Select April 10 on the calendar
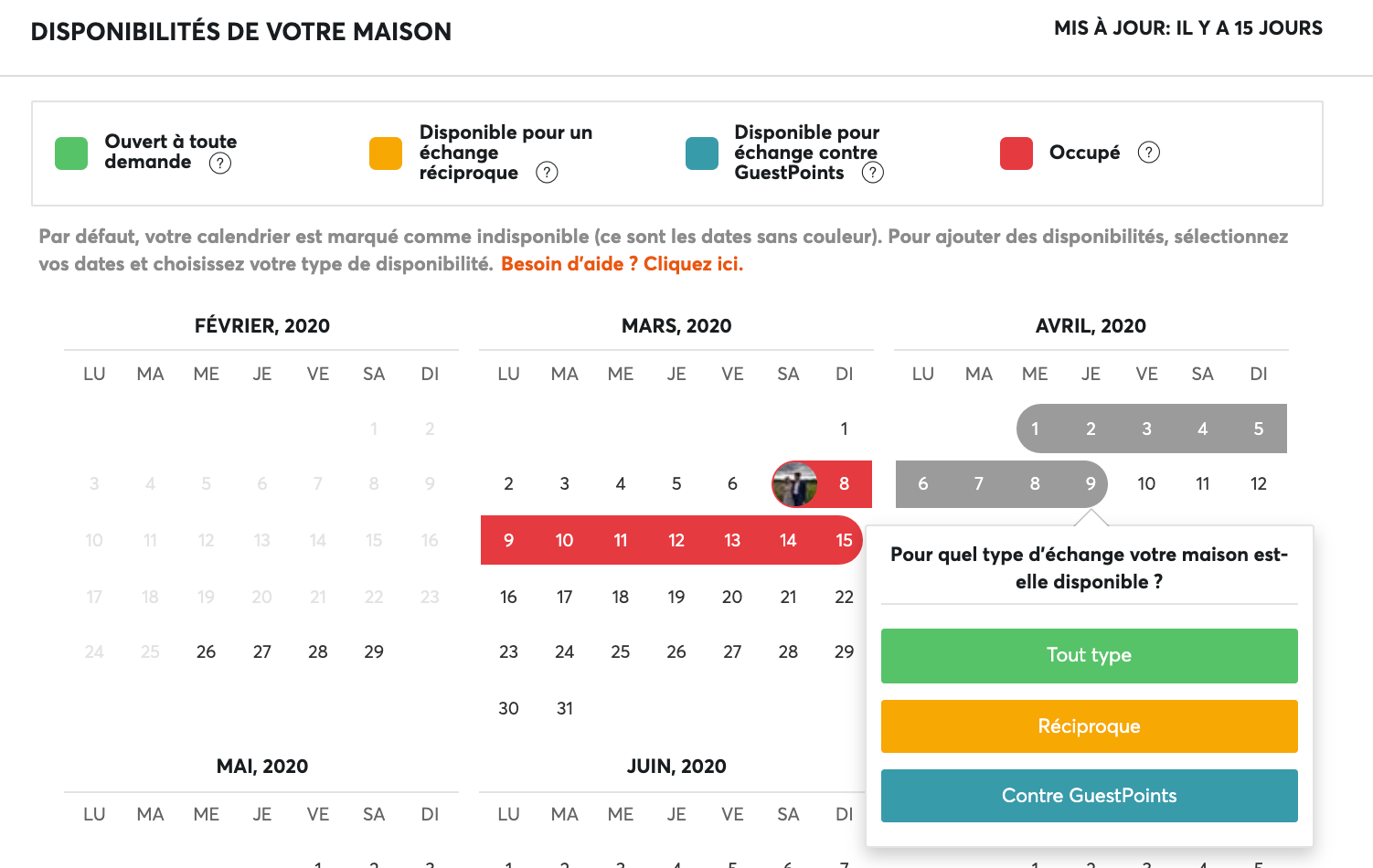 coord(1146,483)
